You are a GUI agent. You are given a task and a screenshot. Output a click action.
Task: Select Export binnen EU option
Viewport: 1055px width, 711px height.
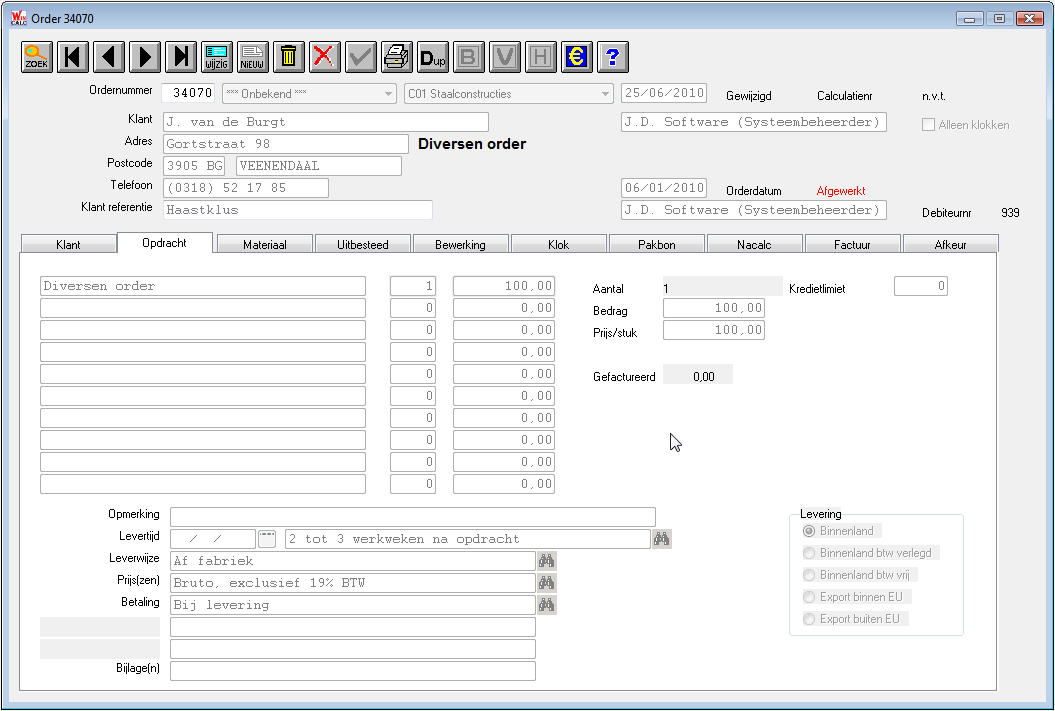pos(809,597)
